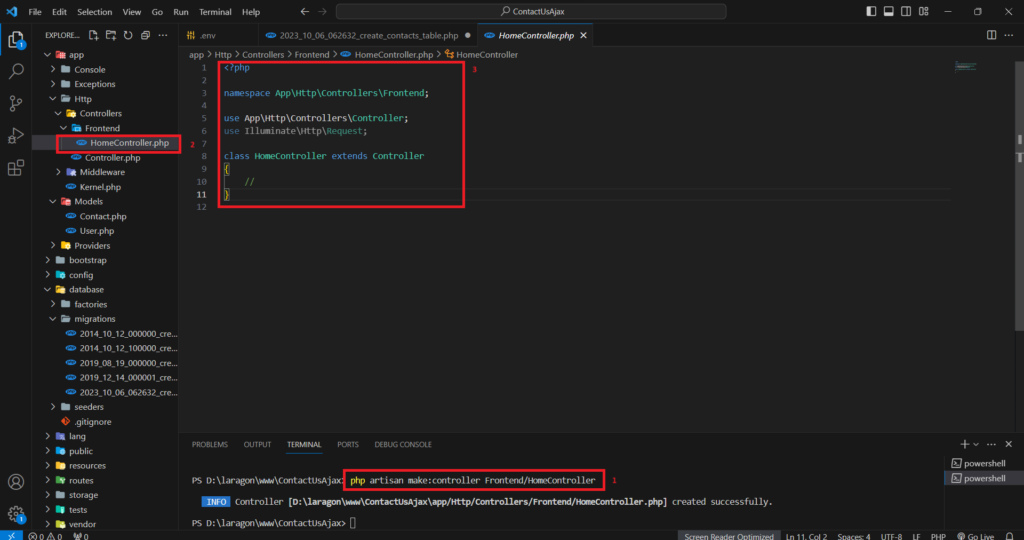1024x540 pixels.
Task: Add a new terminal with plus icon
Action: point(965,444)
